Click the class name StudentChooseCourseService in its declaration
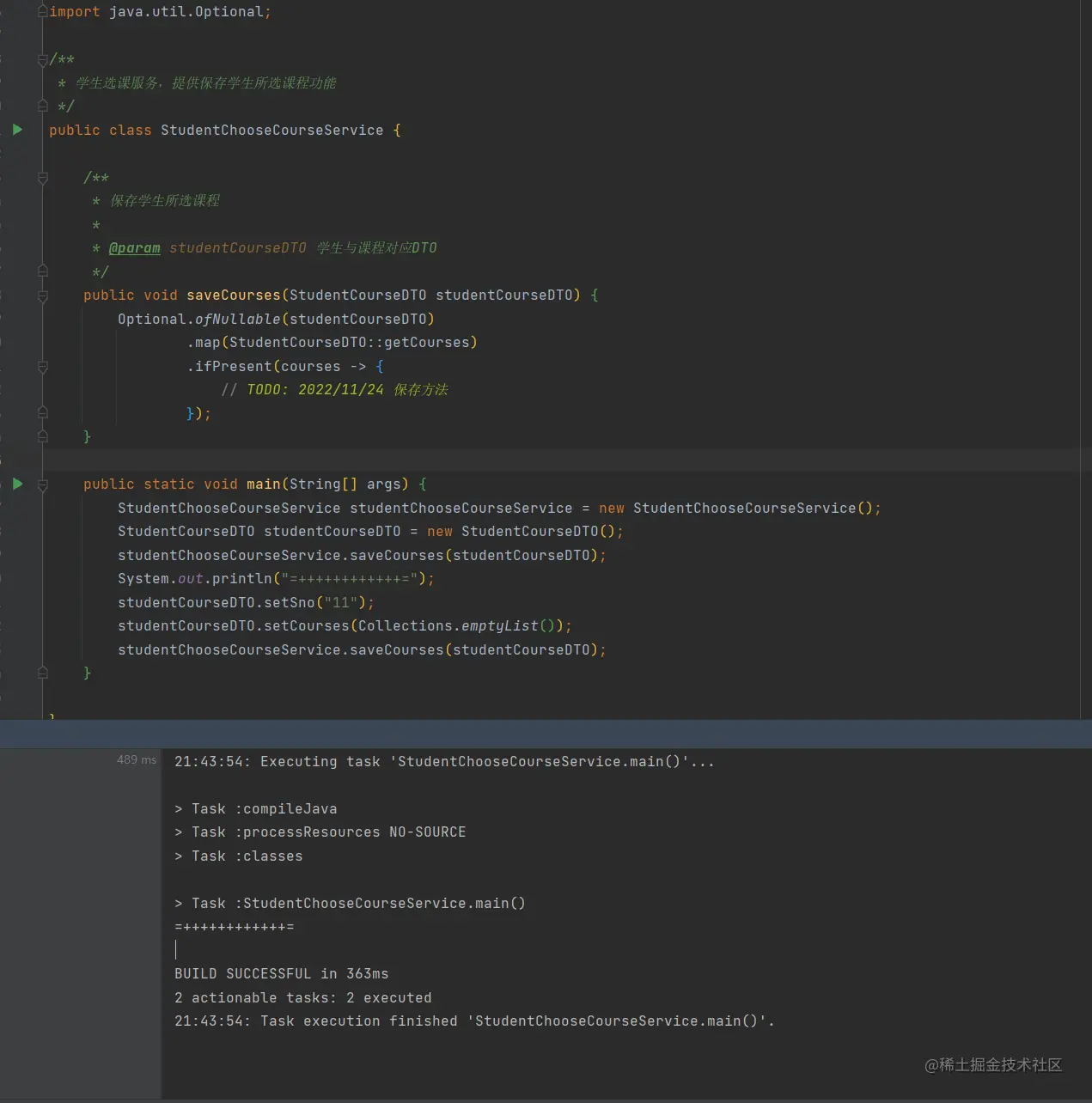The width and height of the screenshot is (1092, 1103). pyautogui.click(x=271, y=131)
